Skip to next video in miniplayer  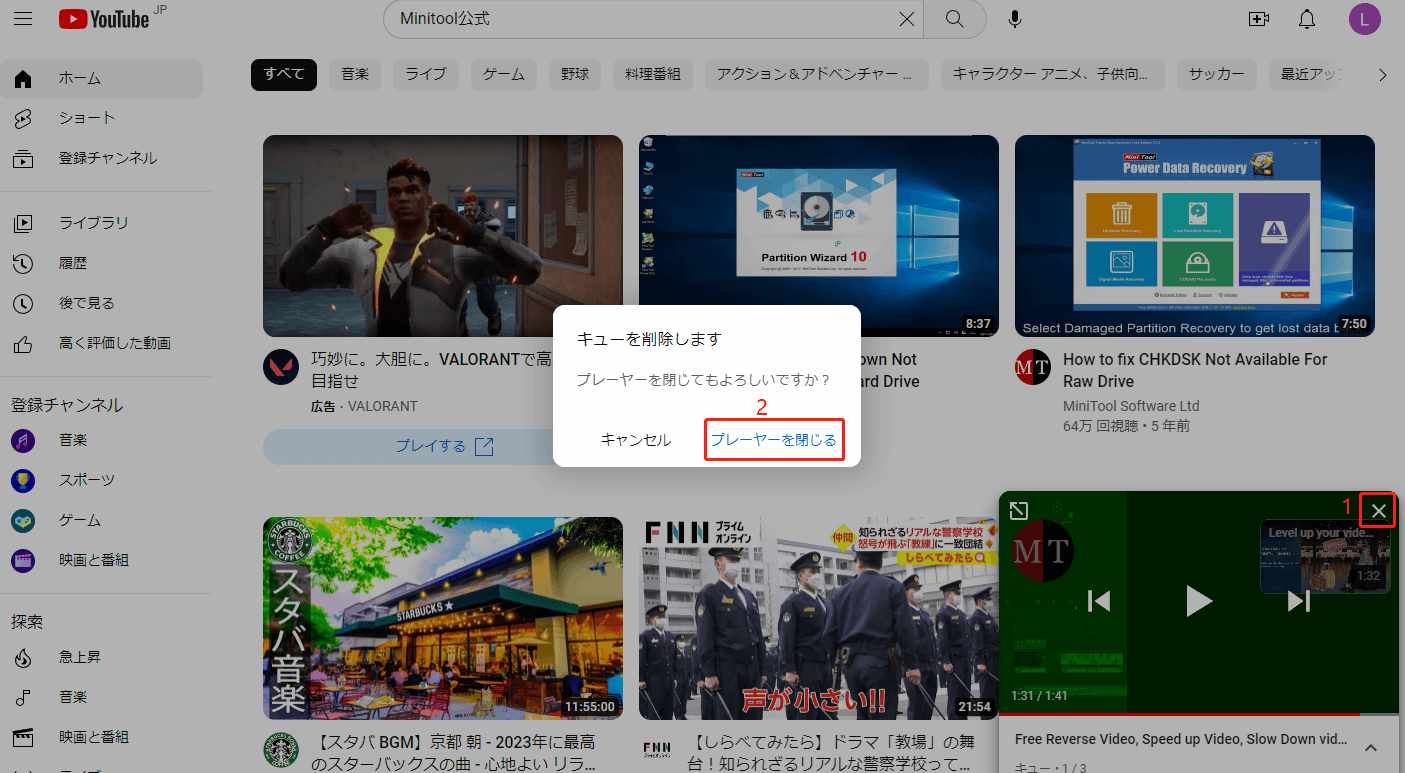point(1298,601)
